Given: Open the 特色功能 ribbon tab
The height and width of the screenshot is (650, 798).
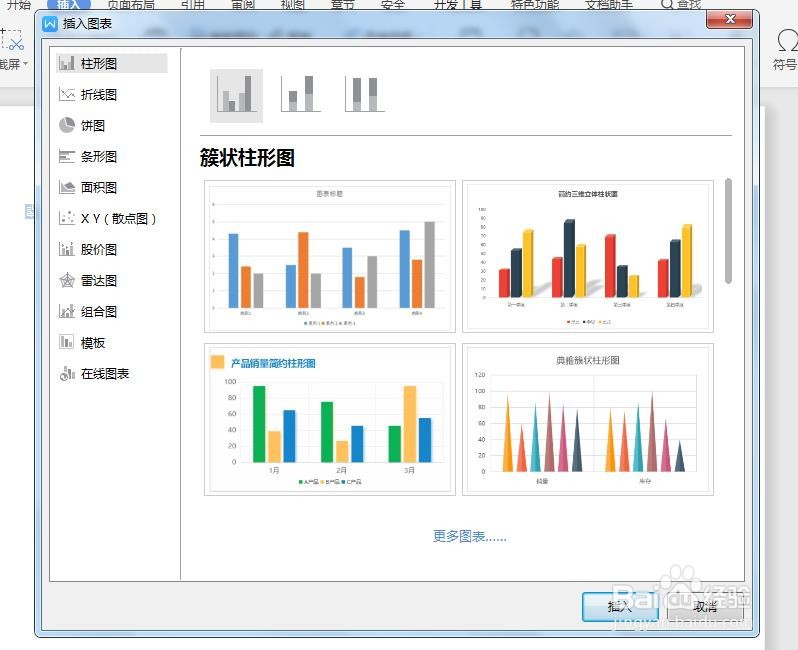Looking at the screenshot, I should click(534, 5).
